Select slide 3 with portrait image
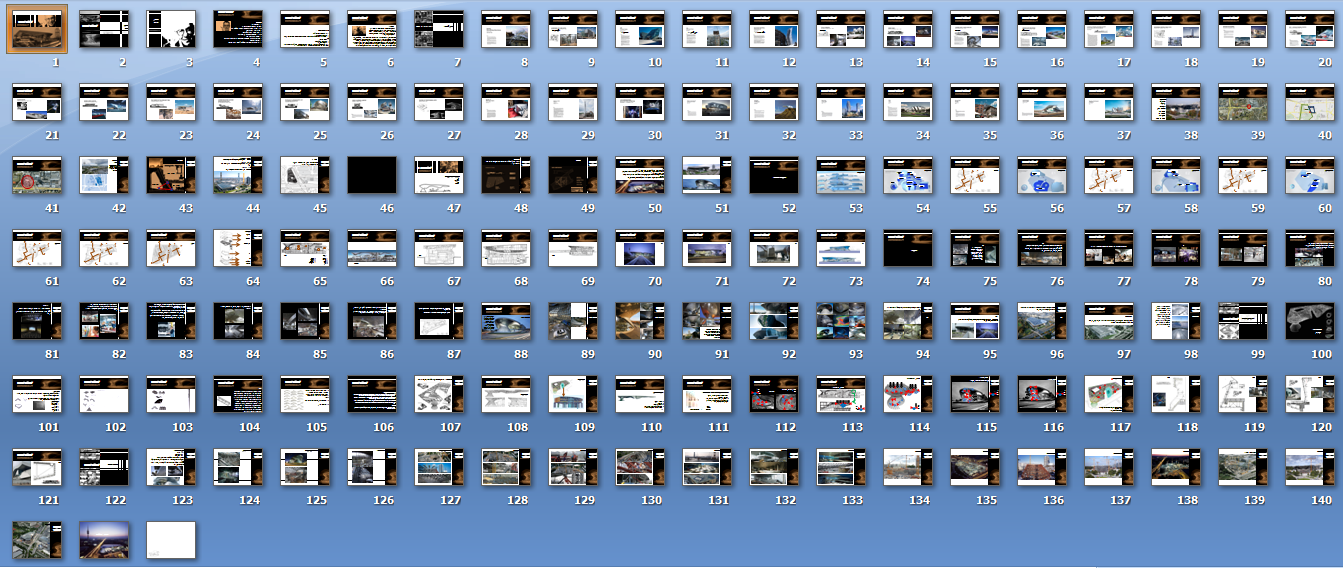The height and width of the screenshot is (568, 1343). pyautogui.click(x=171, y=29)
